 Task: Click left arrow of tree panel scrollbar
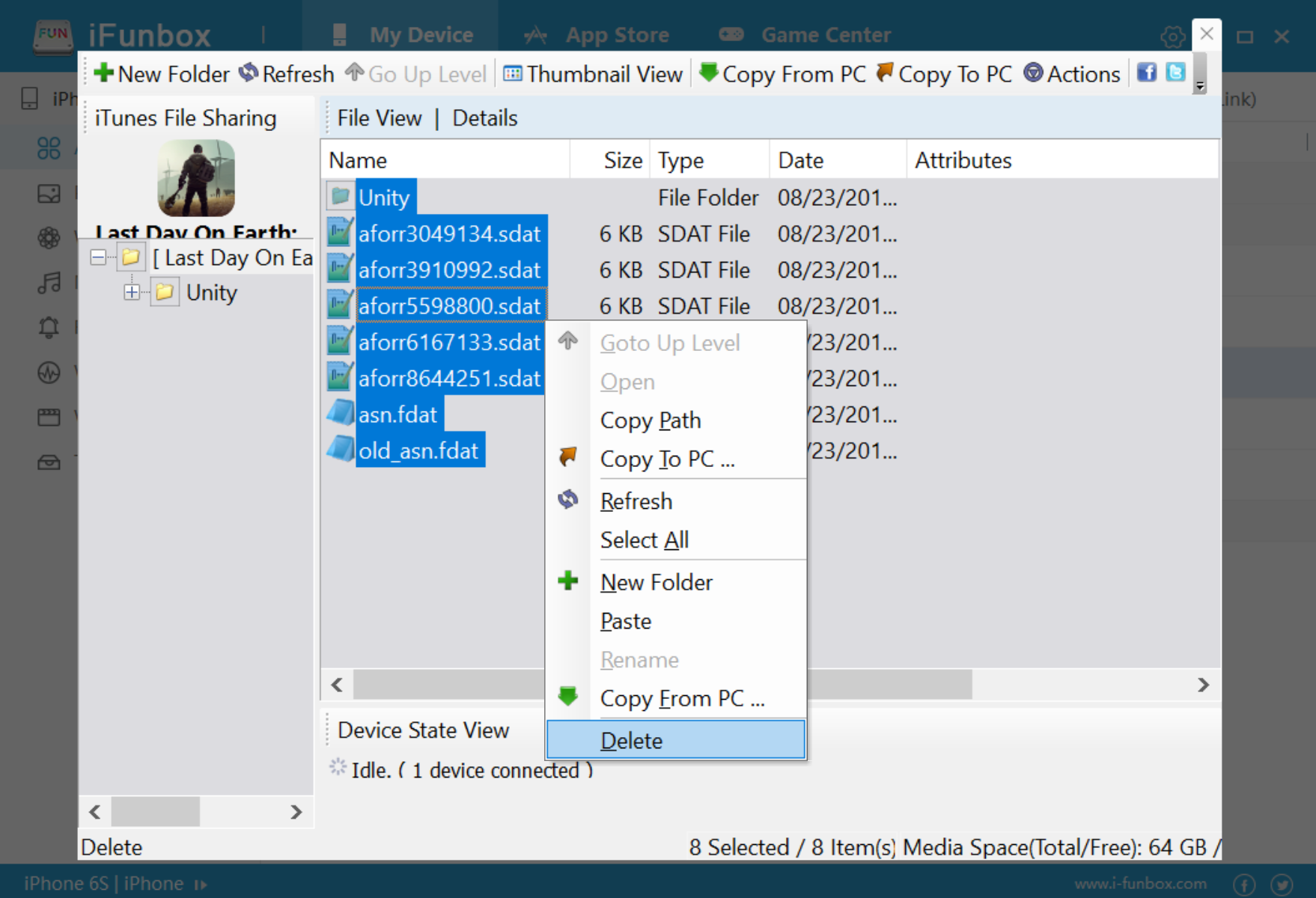pyautogui.click(x=95, y=812)
